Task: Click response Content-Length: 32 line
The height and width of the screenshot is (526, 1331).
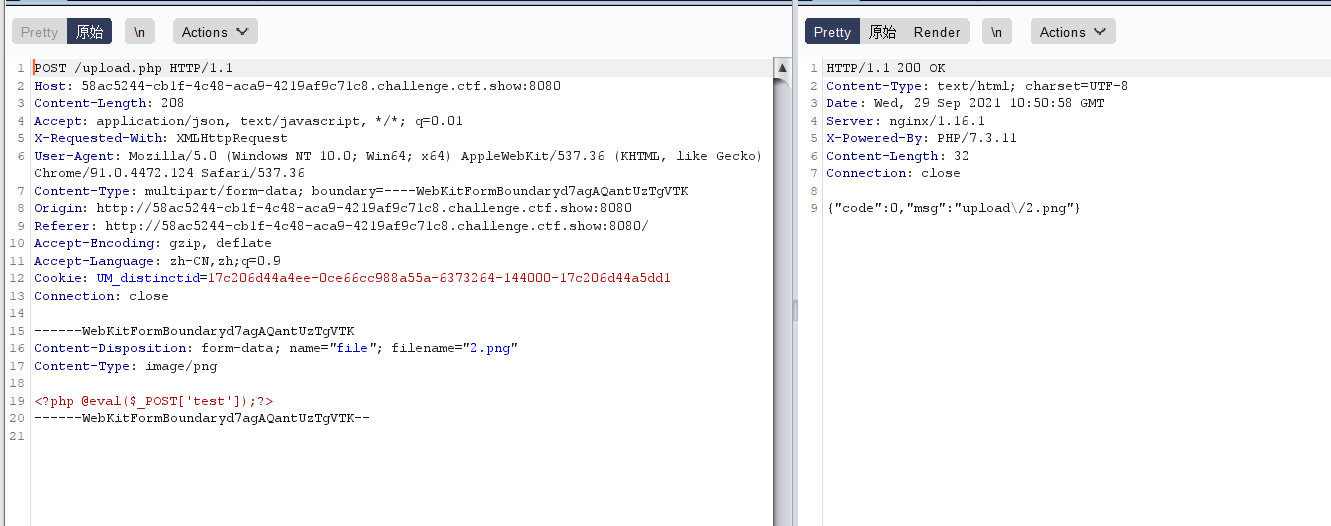Action: [x=897, y=156]
